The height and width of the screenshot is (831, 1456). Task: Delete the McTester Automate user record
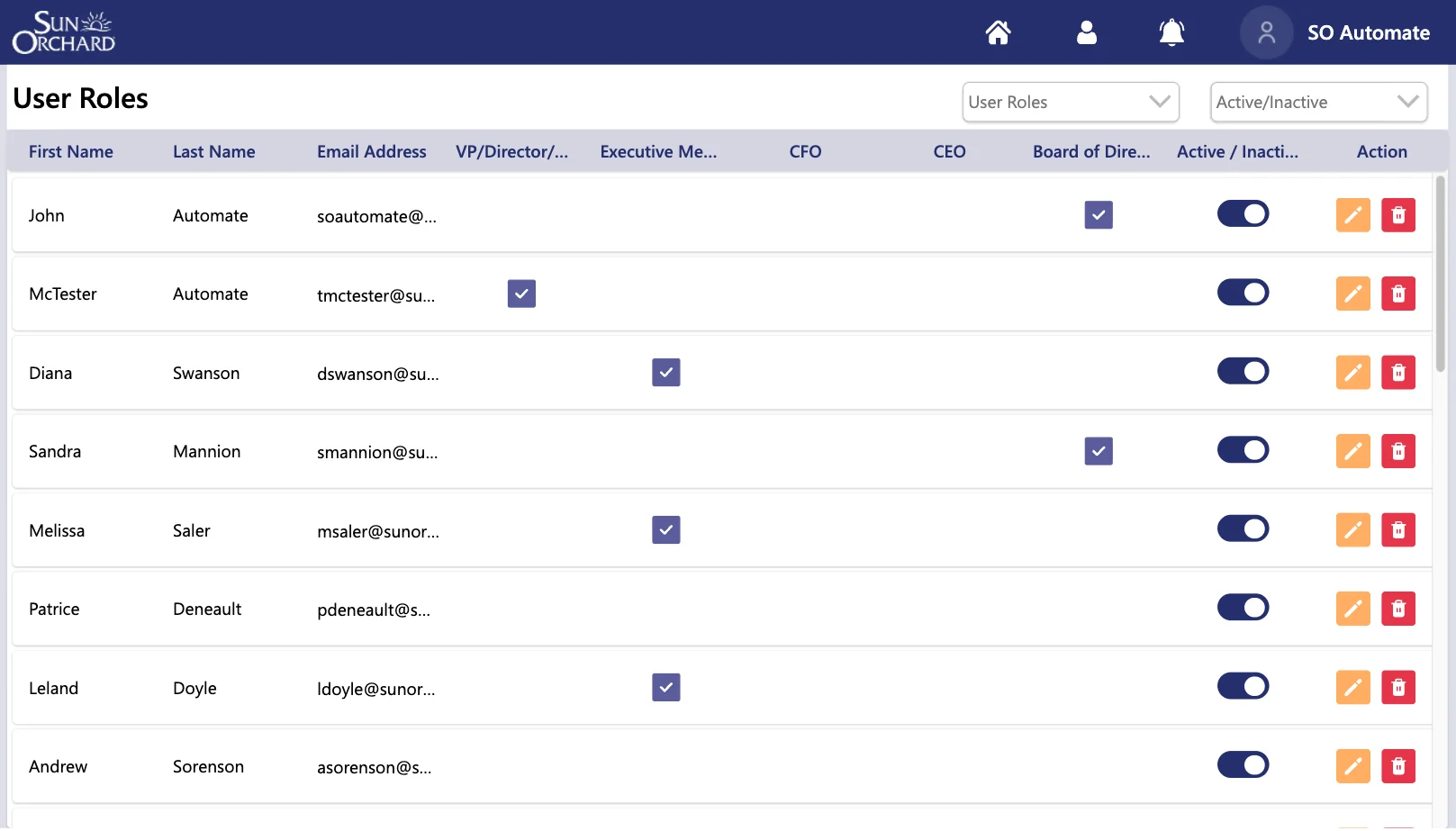click(x=1397, y=294)
